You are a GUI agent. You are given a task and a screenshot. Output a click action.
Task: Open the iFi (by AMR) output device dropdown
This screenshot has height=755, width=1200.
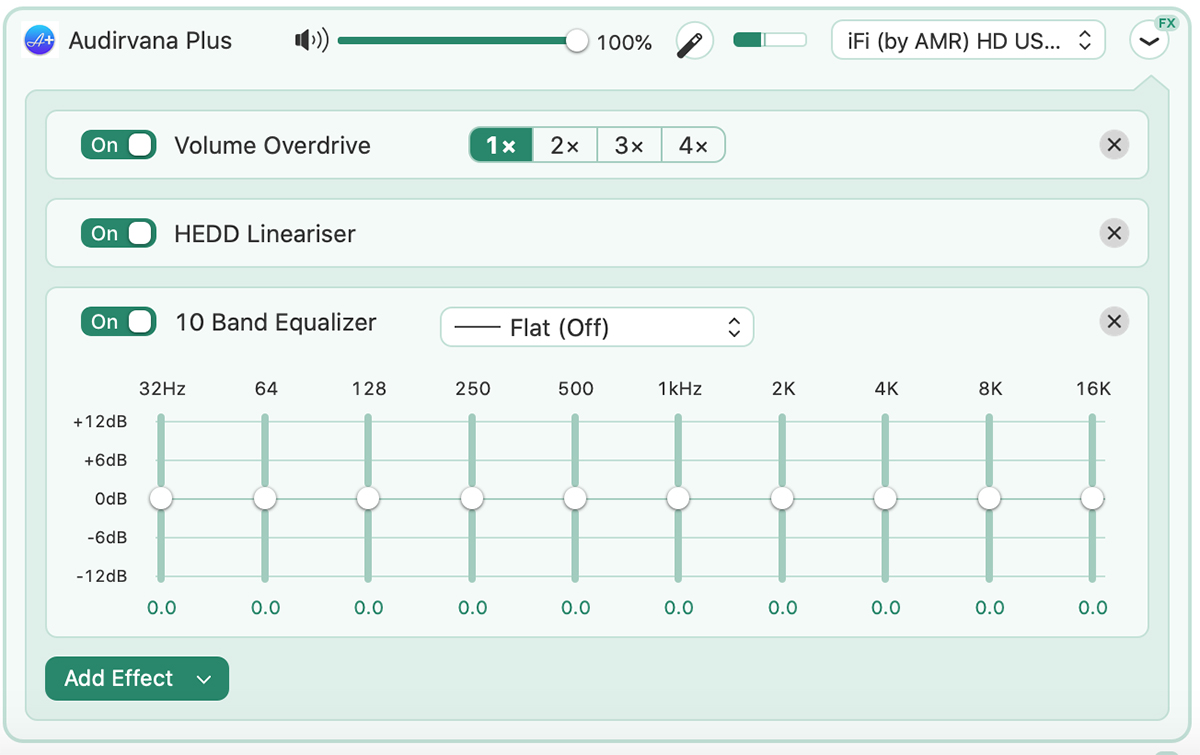968,41
